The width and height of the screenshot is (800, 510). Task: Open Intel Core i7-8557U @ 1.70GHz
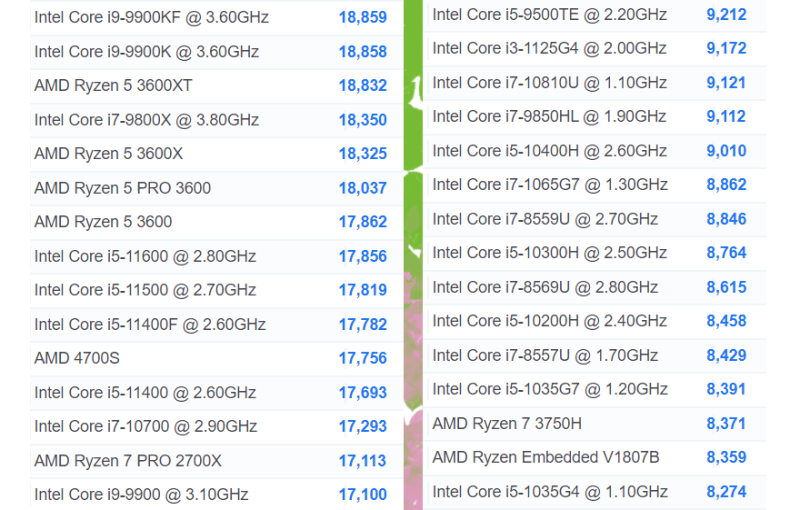coord(545,355)
